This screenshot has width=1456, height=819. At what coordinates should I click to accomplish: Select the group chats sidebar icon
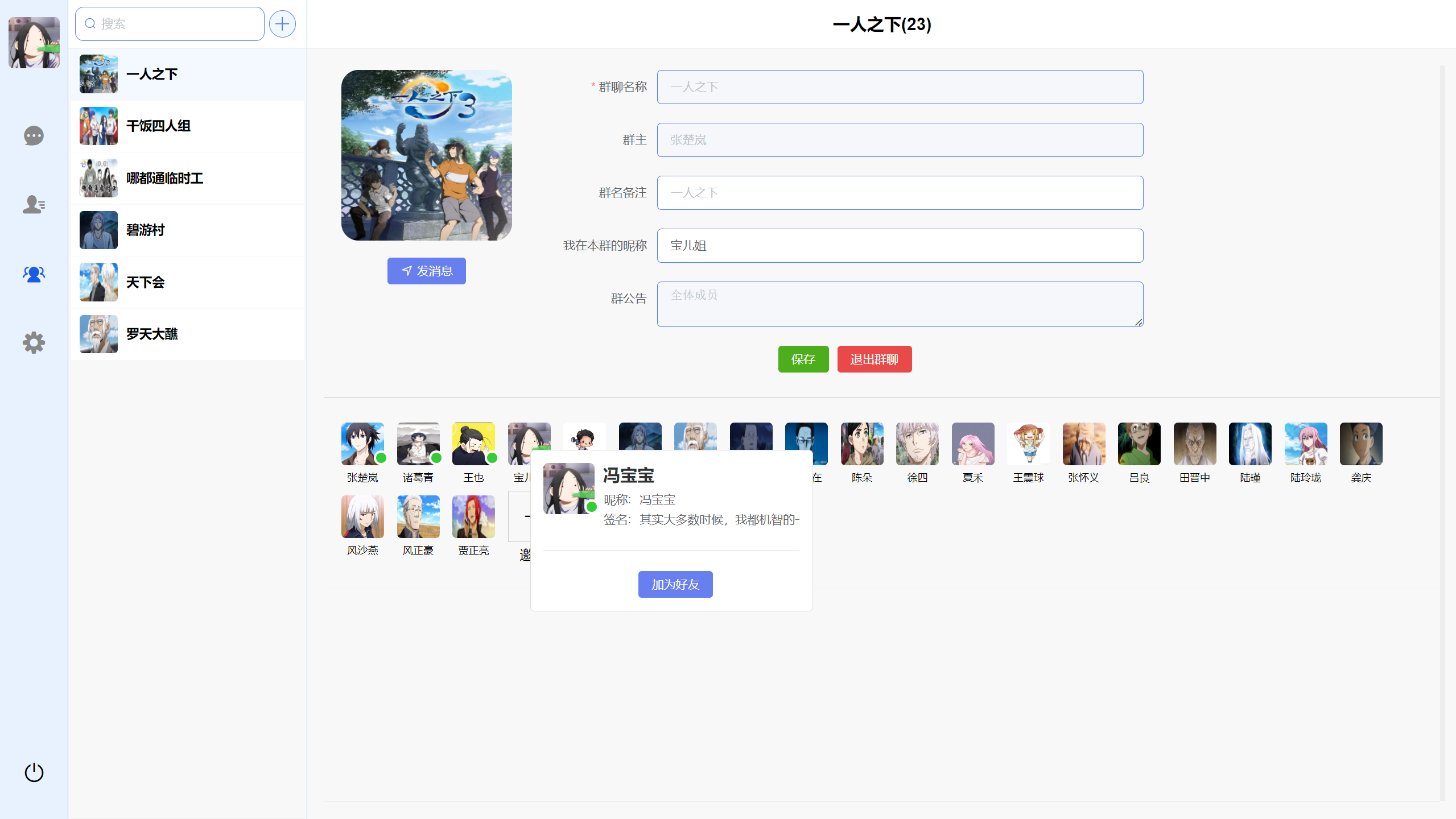point(34,274)
